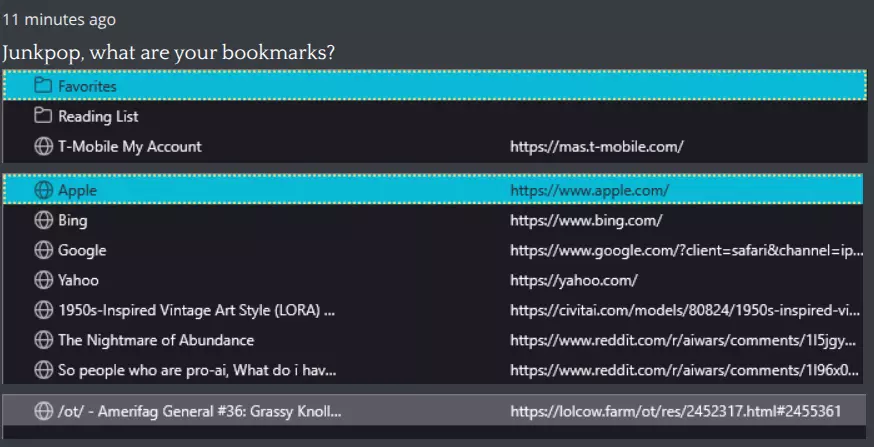The width and height of the screenshot is (874, 447).
Task: Click the reddit aiwars 1l5jgy URL
Action: click(x=683, y=340)
